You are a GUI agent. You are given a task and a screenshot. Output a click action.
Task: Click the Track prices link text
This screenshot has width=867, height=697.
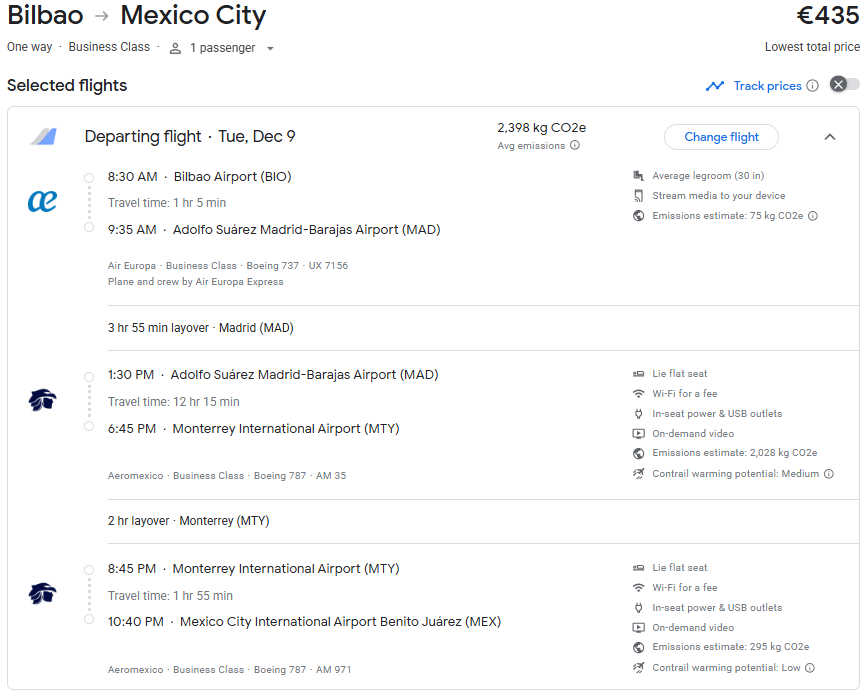pyautogui.click(x=767, y=86)
